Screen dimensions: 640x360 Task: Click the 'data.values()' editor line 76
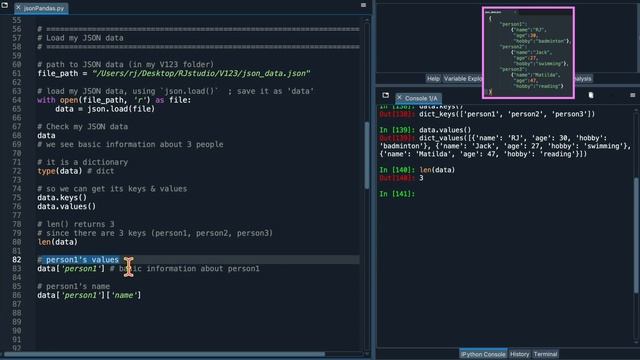coord(67,207)
